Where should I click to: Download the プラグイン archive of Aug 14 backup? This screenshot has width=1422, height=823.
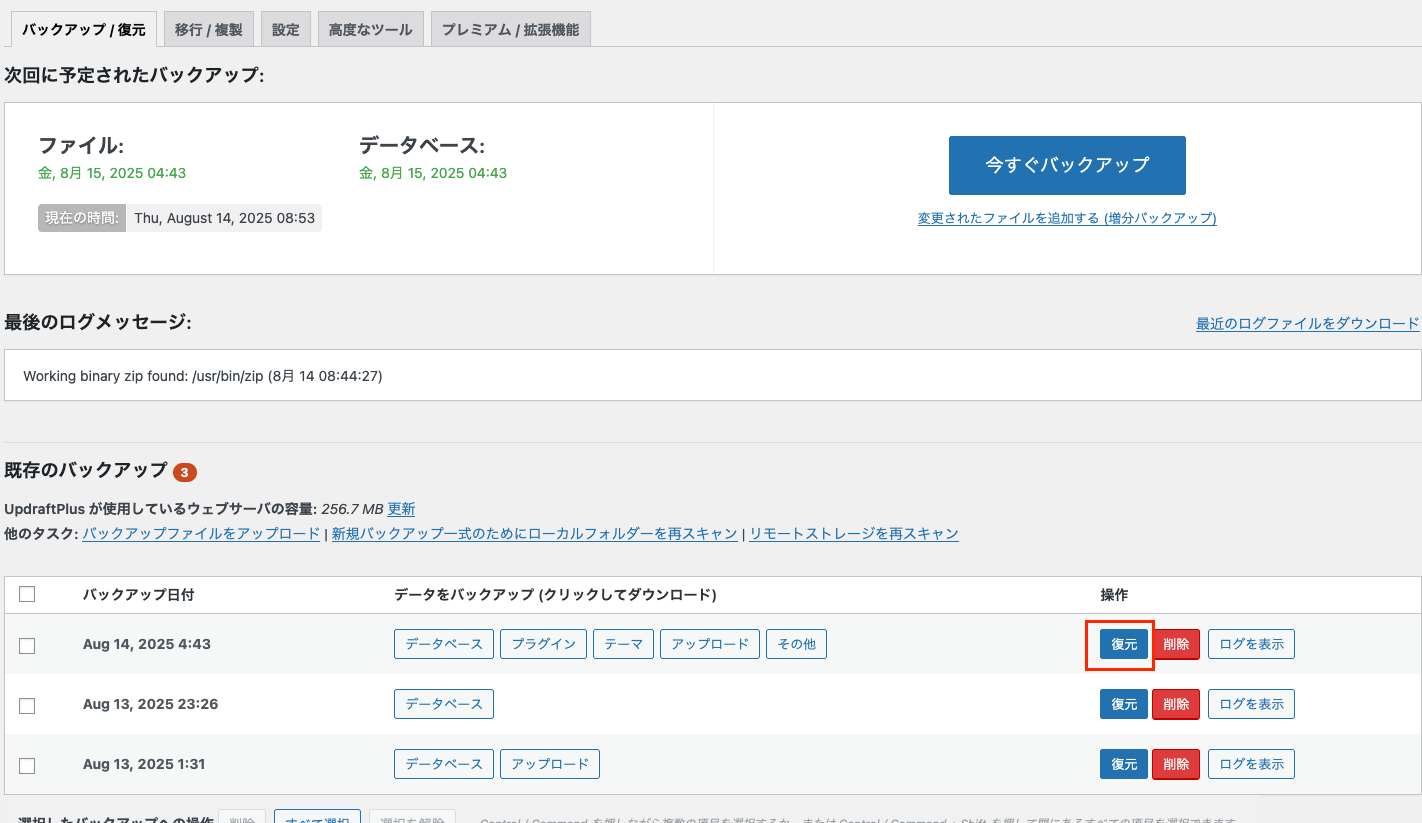543,644
